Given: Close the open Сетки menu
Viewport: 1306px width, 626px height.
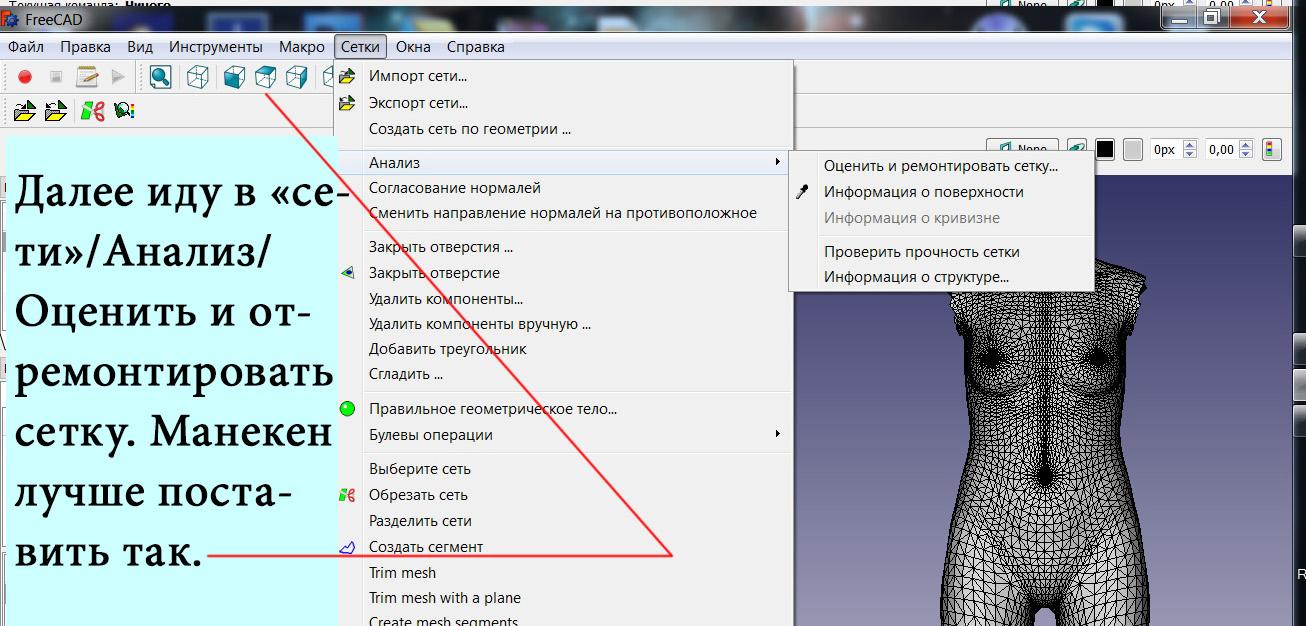Looking at the screenshot, I should click(360, 47).
